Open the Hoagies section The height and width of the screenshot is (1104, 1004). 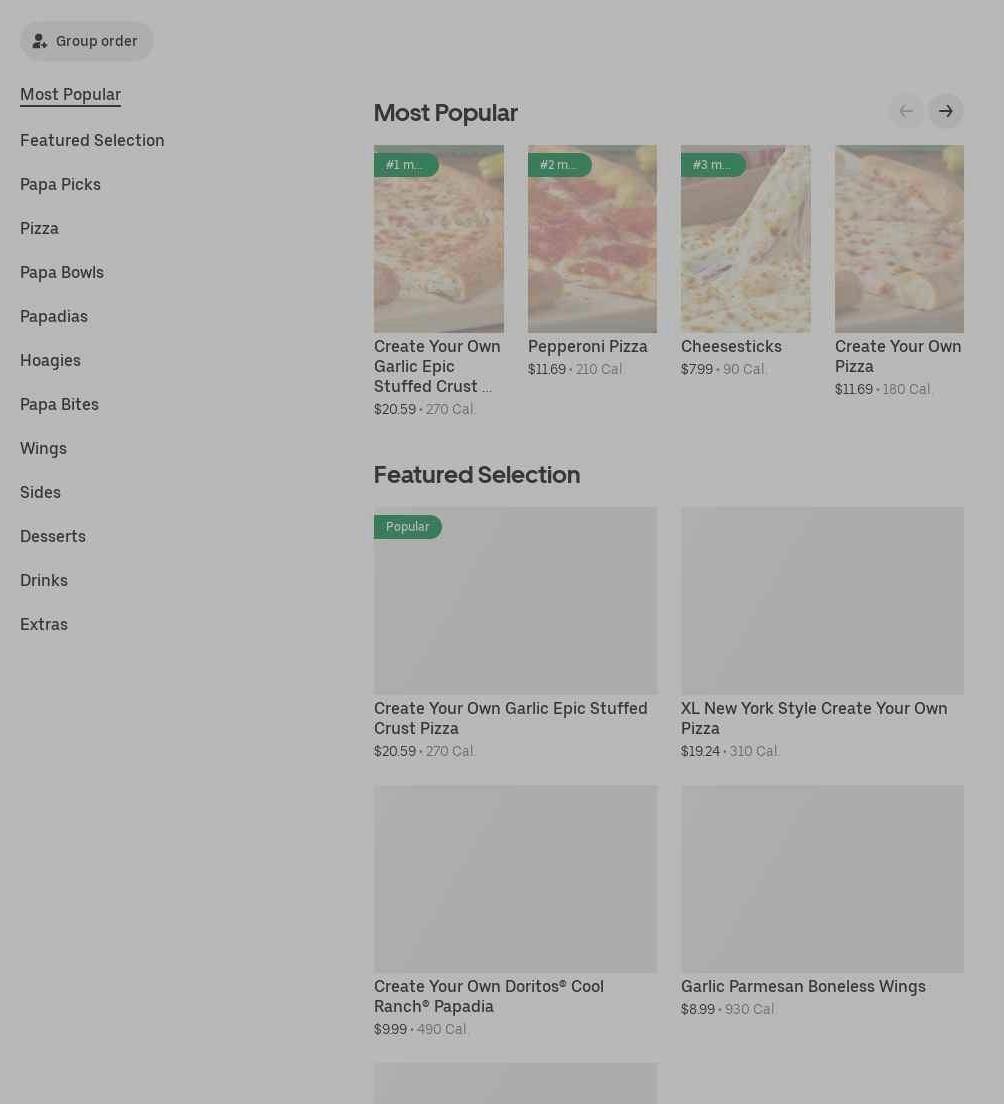coord(50,360)
